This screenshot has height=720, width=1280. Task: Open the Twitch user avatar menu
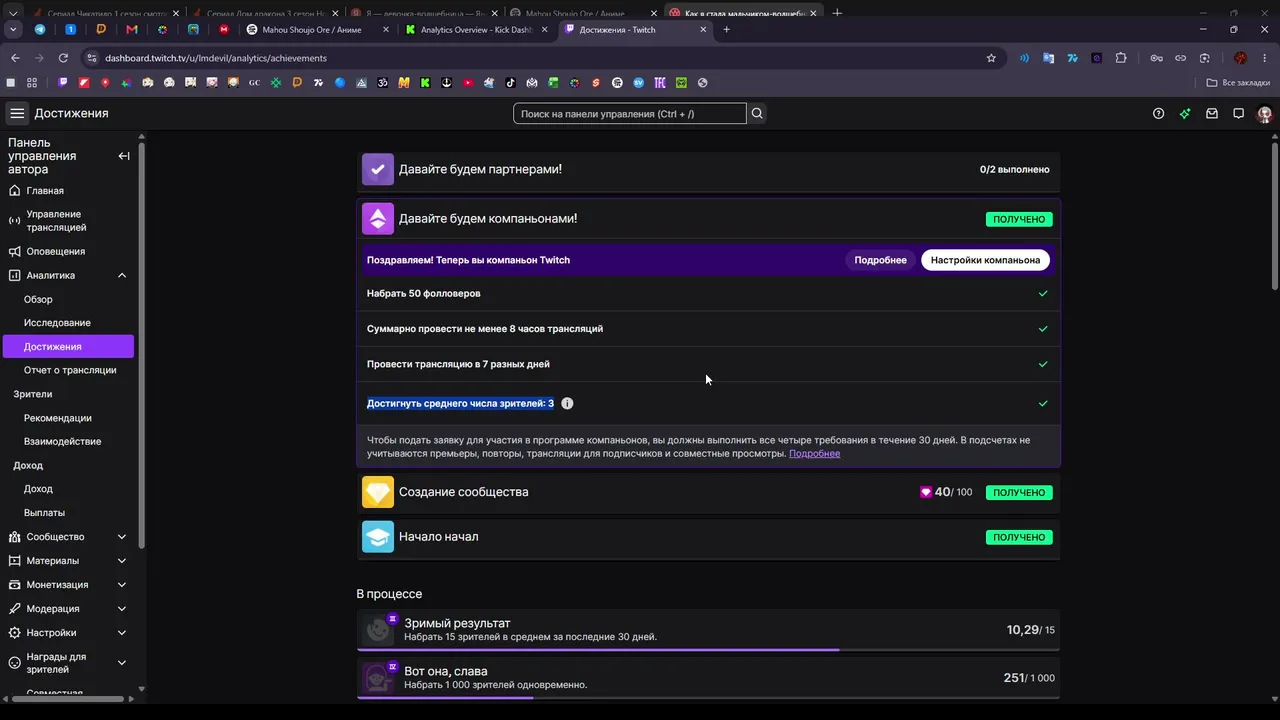1264,114
